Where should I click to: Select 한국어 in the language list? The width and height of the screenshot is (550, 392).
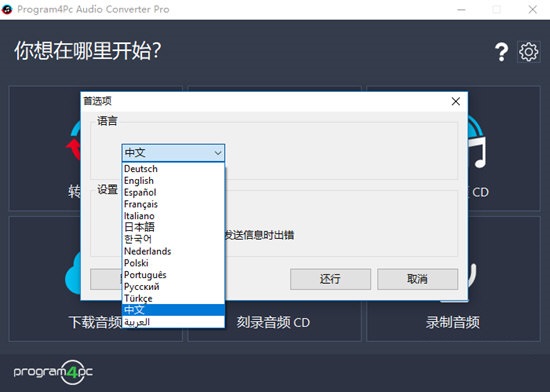[x=173, y=239]
